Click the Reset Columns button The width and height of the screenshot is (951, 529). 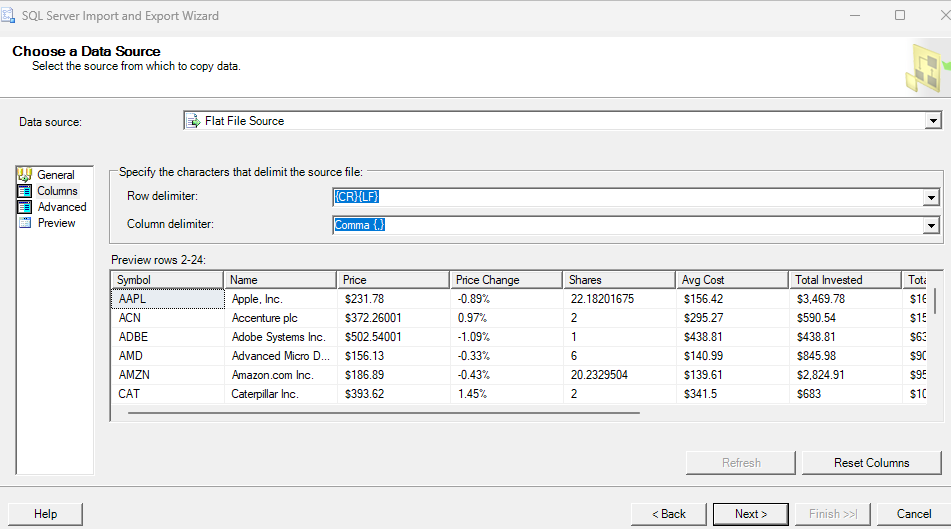point(872,463)
